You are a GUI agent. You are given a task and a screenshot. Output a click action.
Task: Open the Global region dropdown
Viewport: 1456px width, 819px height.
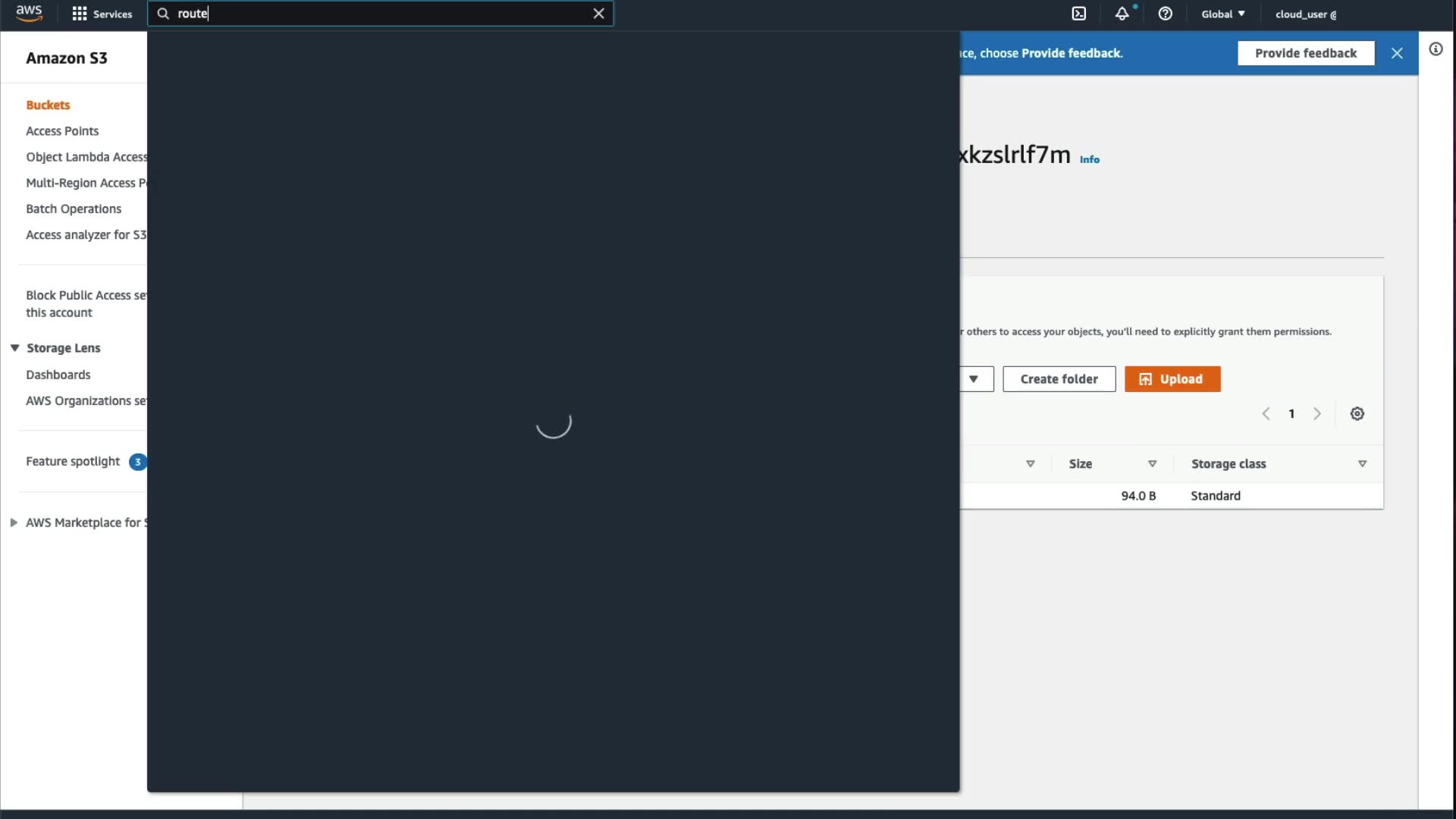pos(1222,14)
